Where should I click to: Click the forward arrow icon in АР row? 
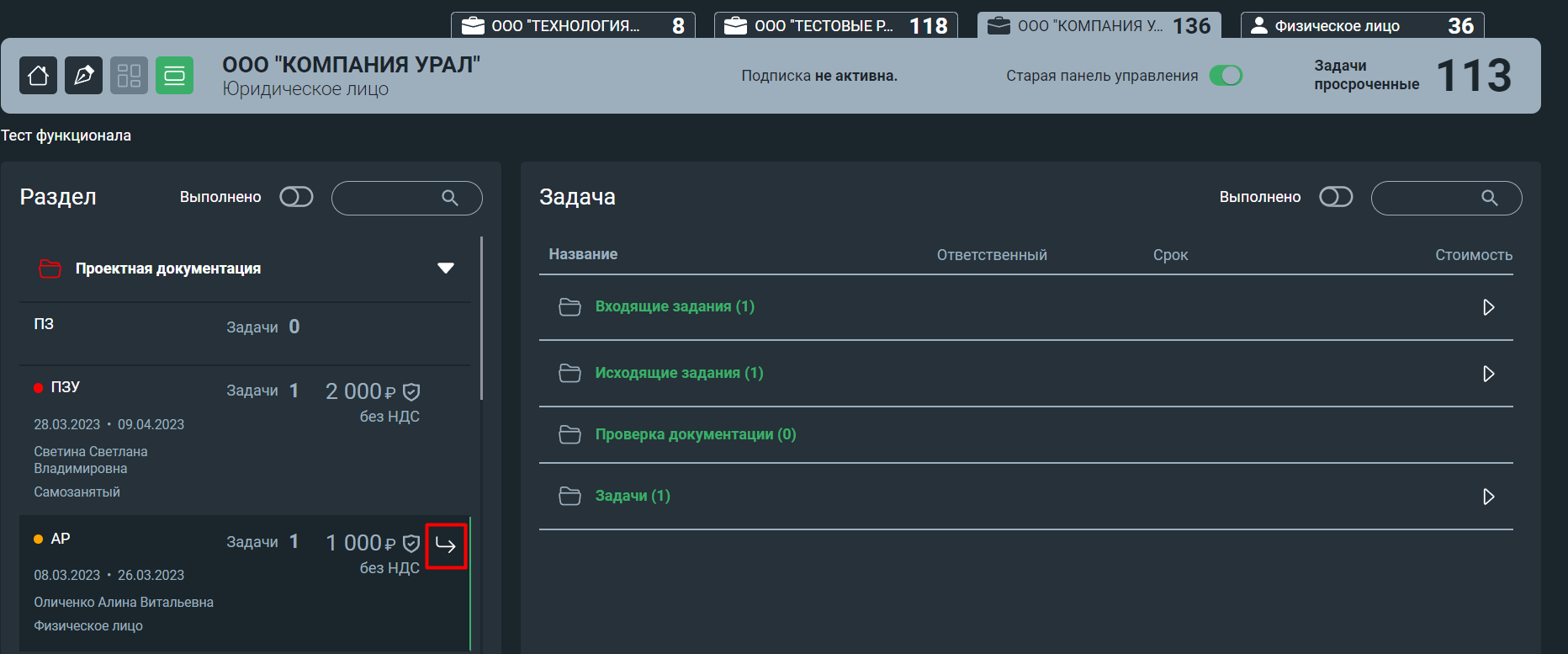446,546
